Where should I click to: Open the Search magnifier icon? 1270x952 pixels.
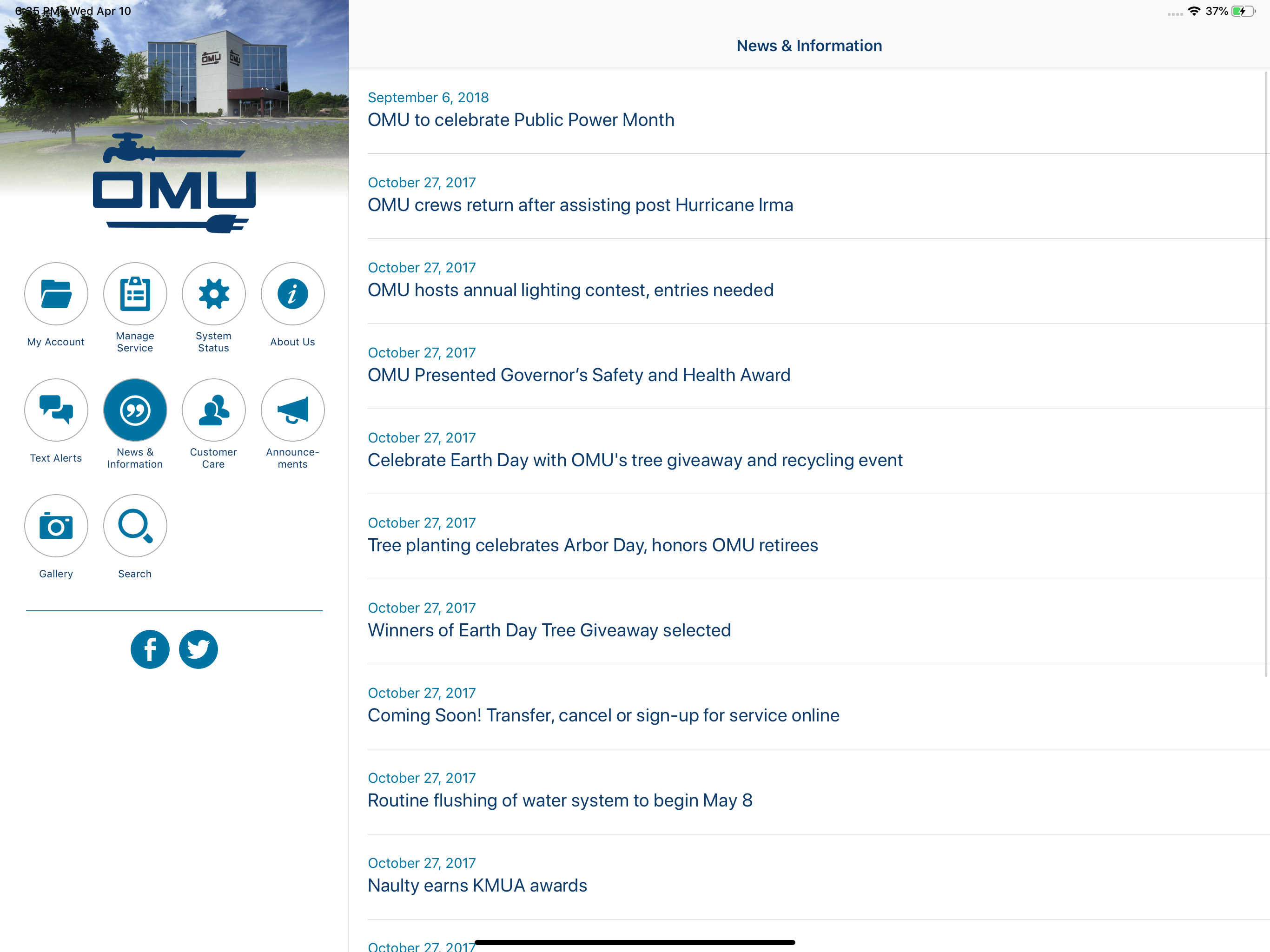coord(135,526)
